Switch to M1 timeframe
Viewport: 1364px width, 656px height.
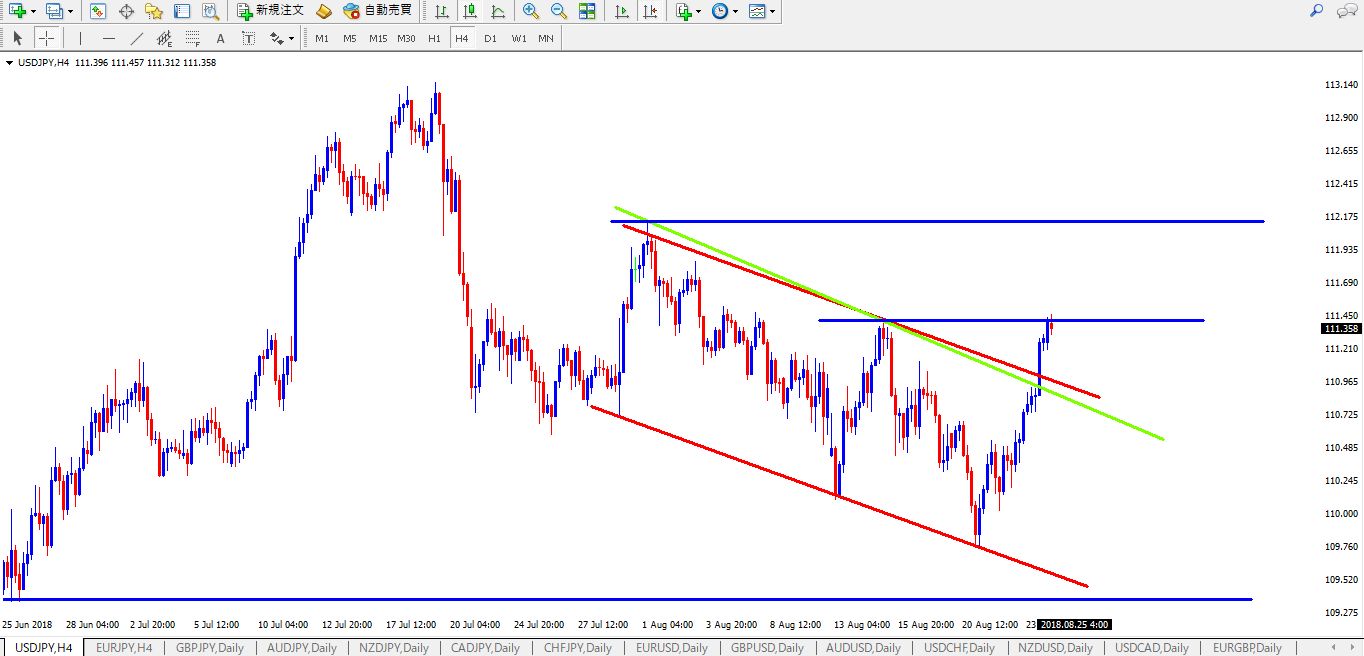[322, 38]
